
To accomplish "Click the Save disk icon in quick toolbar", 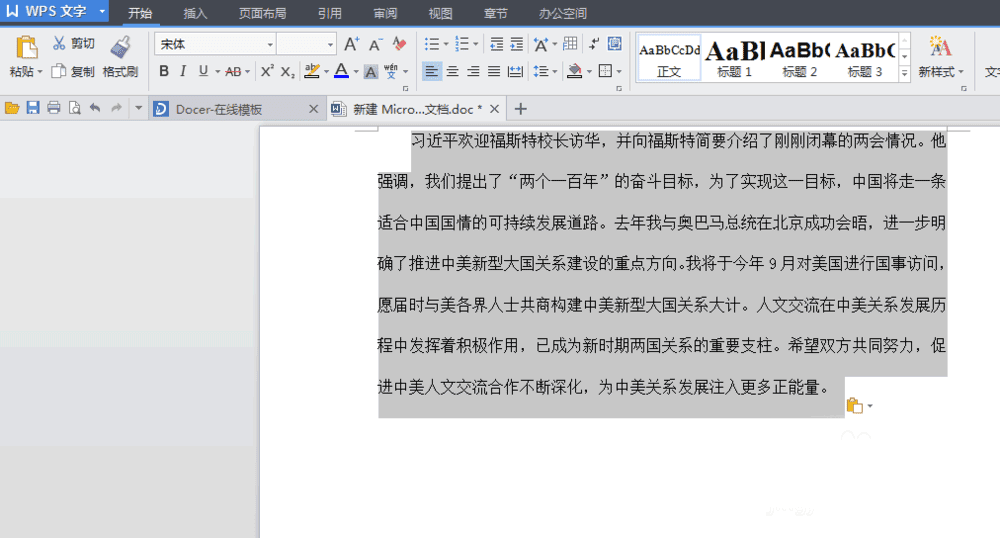I will pyautogui.click(x=33, y=108).
